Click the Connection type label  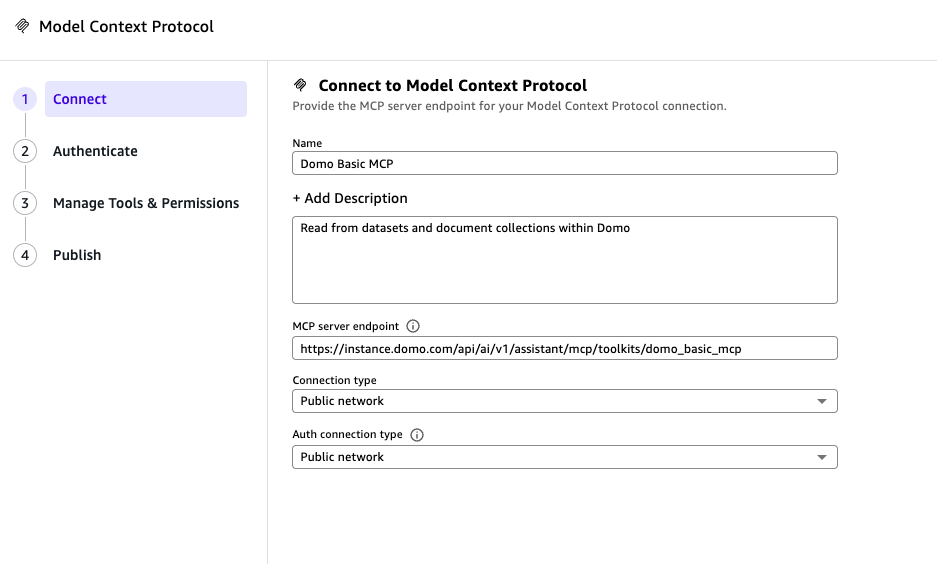(x=335, y=381)
